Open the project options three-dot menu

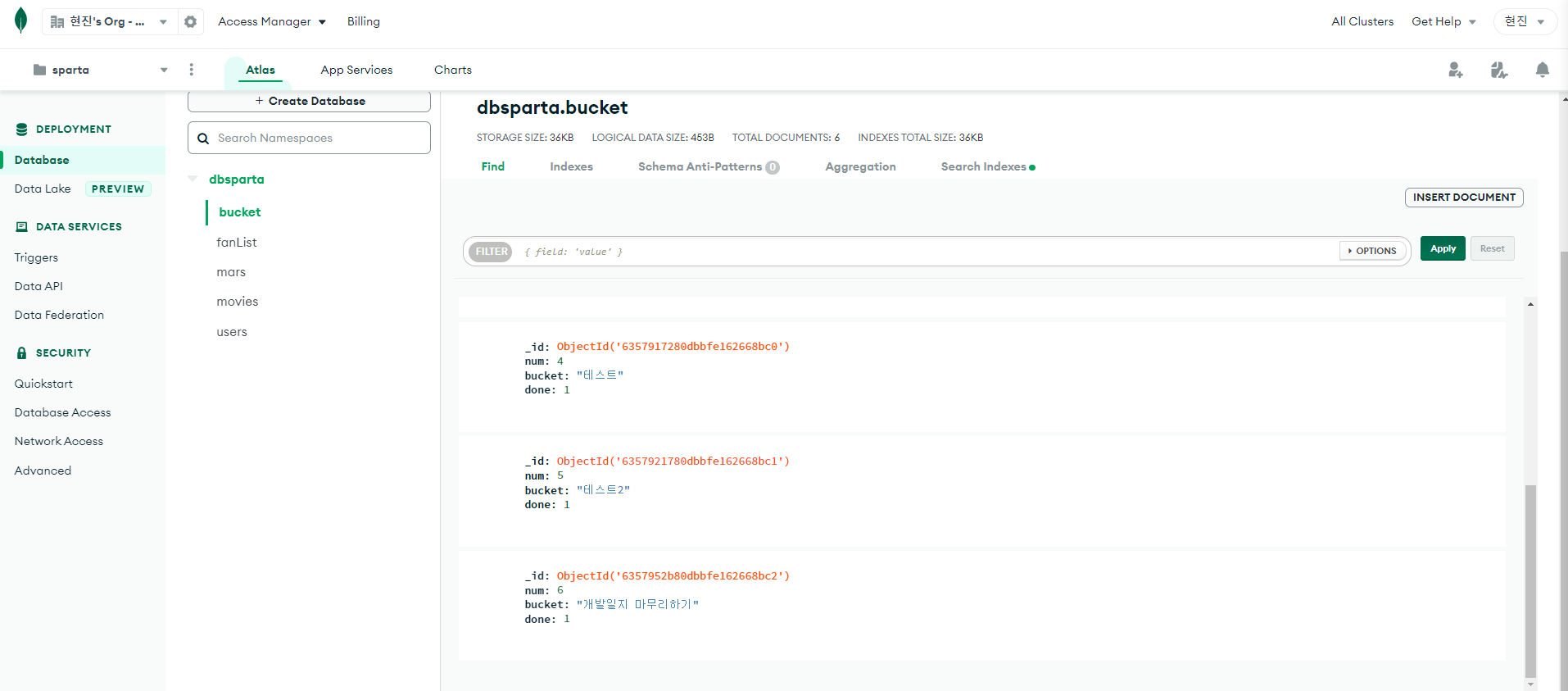pyautogui.click(x=191, y=70)
